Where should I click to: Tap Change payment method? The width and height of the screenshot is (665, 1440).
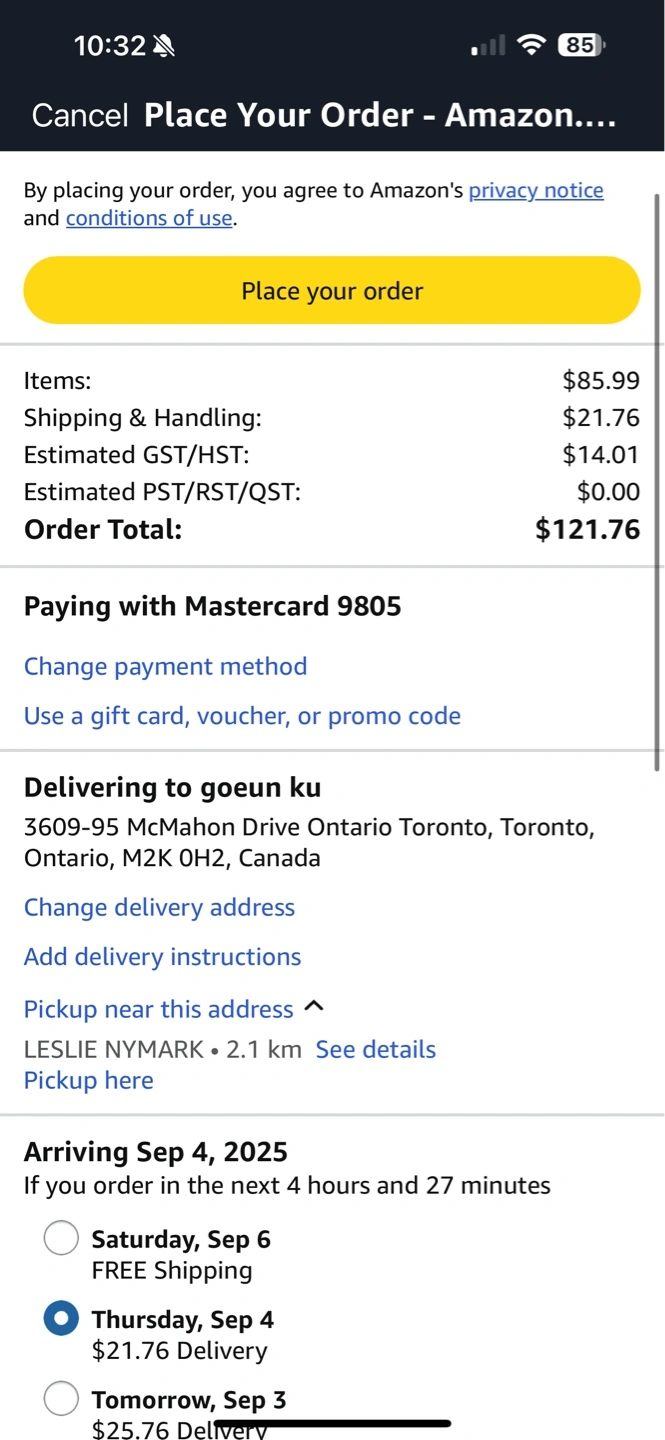pyautogui.click(x=165, y=666)
